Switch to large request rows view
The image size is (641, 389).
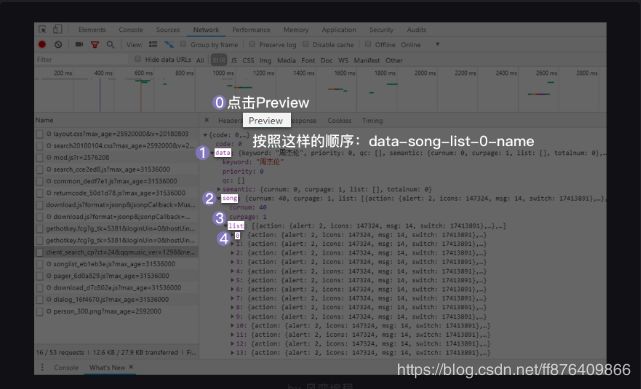pos(153,44)
